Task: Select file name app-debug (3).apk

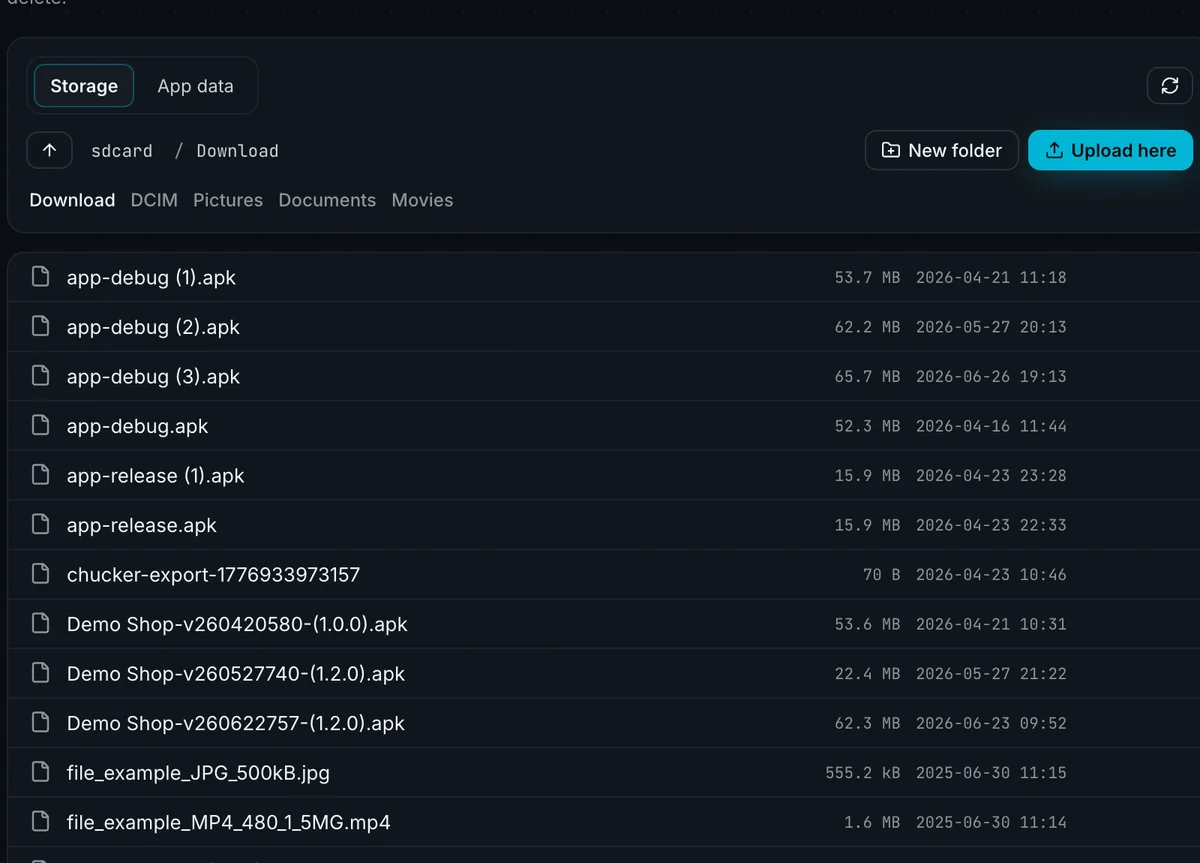Action: click(x=153, y=376)
